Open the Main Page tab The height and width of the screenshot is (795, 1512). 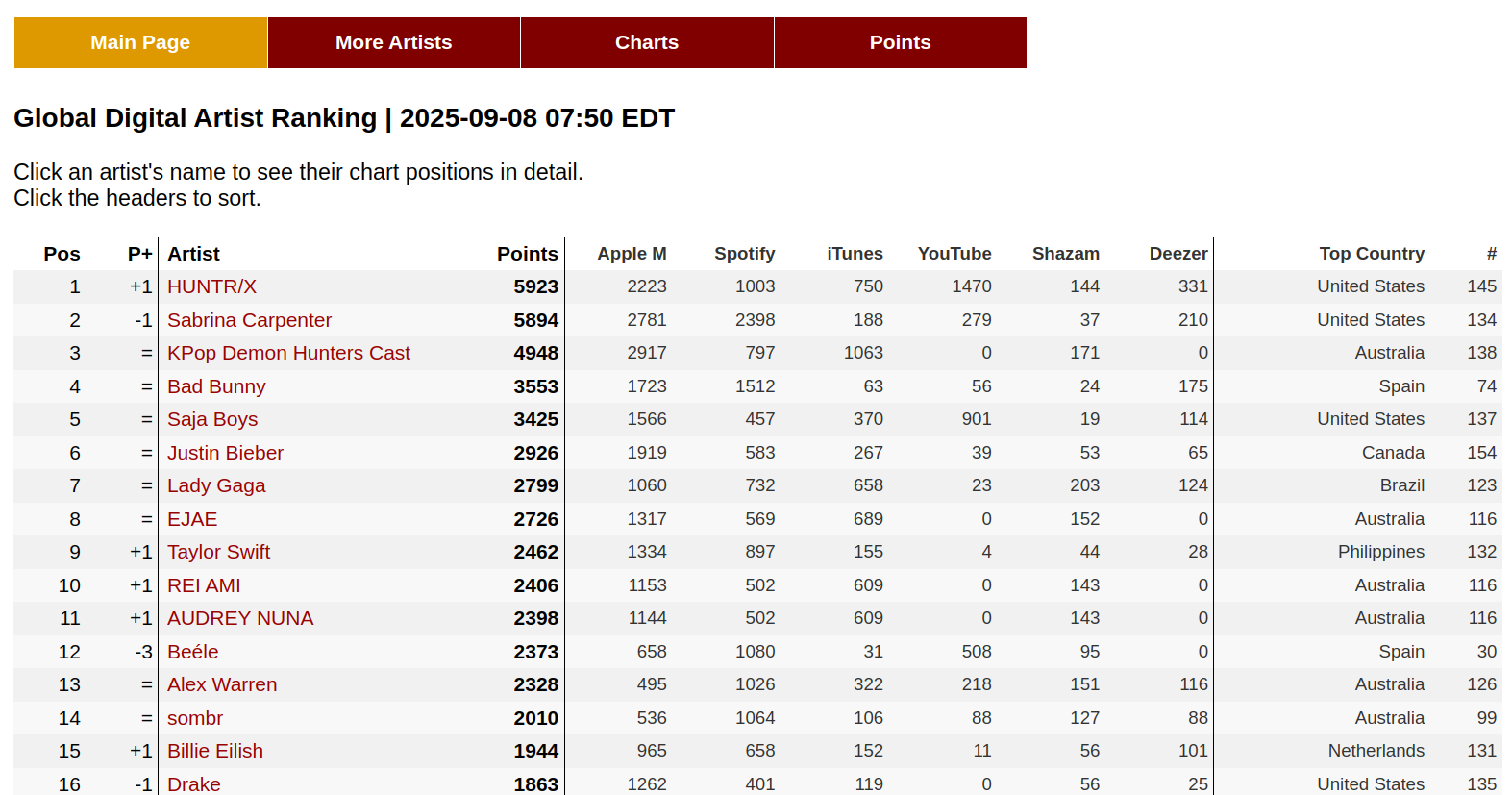point(140,42)
